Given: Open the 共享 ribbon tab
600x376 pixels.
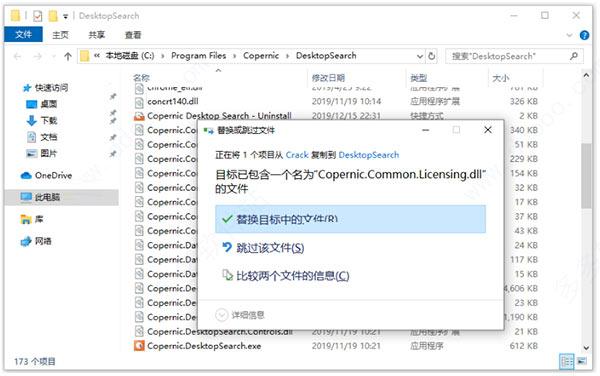Looking at the screenshot, I should 96,35.
